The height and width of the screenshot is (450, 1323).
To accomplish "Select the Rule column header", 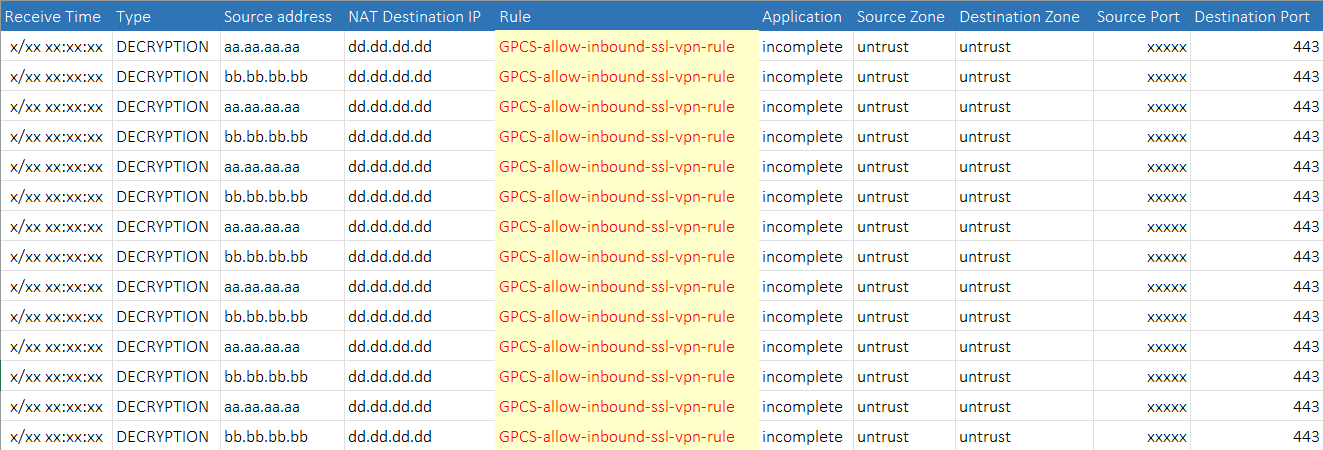I will (515, 16).
